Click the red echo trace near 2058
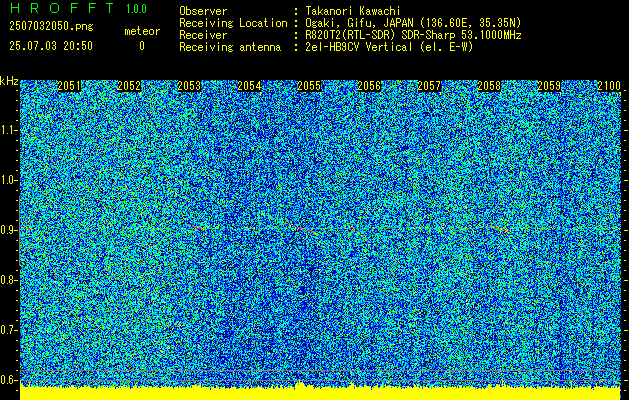The width and height of the screenshot is (629, 400). coord(501,229)
